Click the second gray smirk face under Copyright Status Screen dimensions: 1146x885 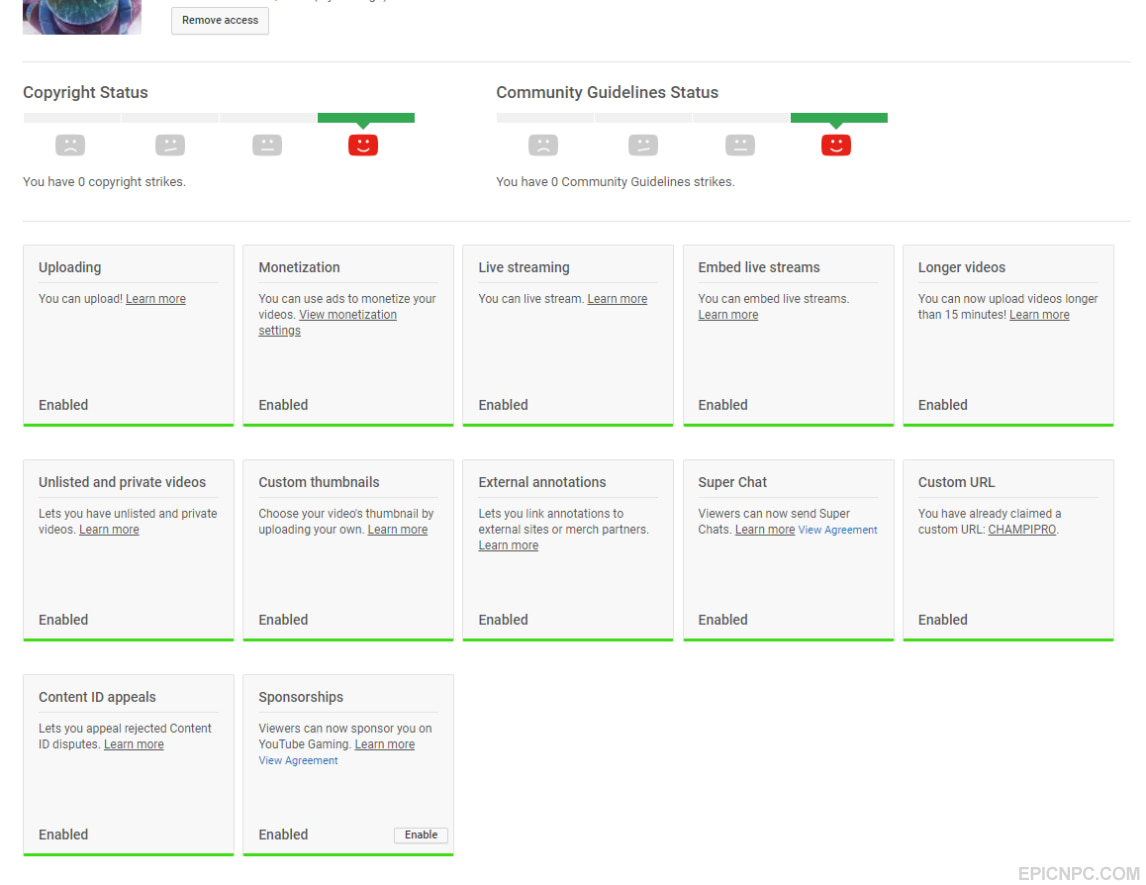tap(170, 145)
